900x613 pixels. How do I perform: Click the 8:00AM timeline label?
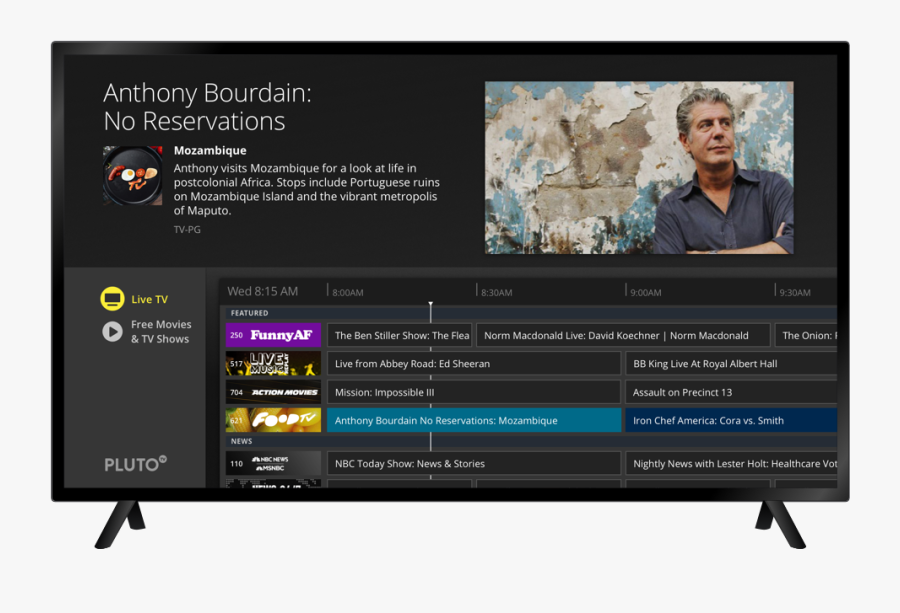[x=348, y=293]
